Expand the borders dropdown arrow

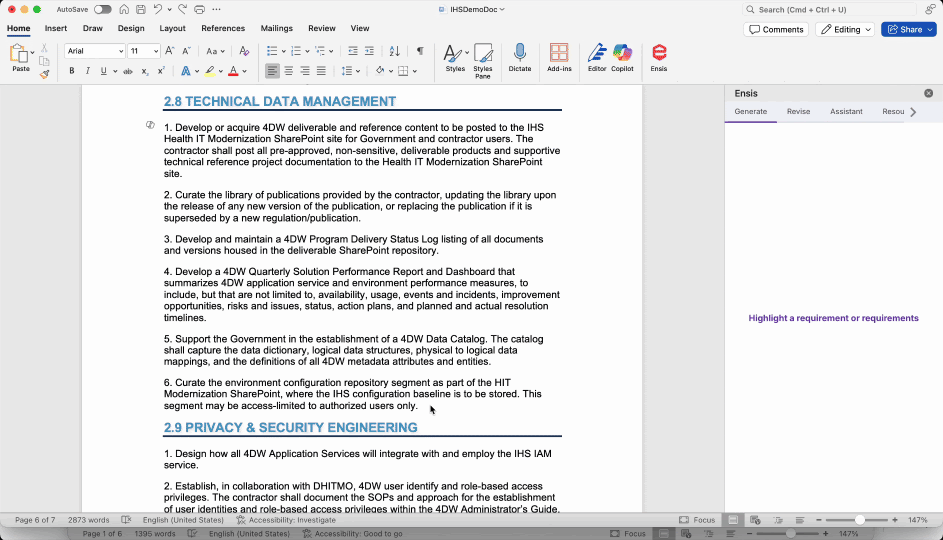point(414,71)
